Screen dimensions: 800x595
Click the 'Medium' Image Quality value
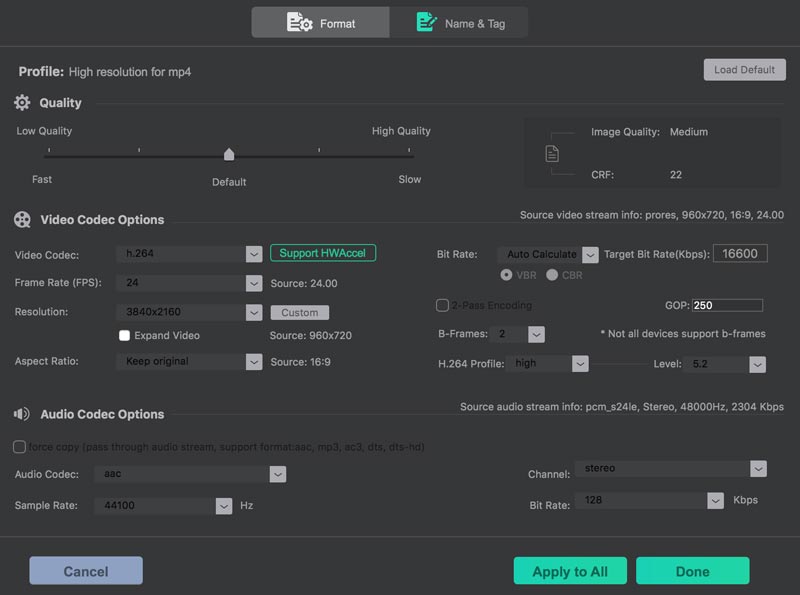pyautogui.click(x=689, y=132)
